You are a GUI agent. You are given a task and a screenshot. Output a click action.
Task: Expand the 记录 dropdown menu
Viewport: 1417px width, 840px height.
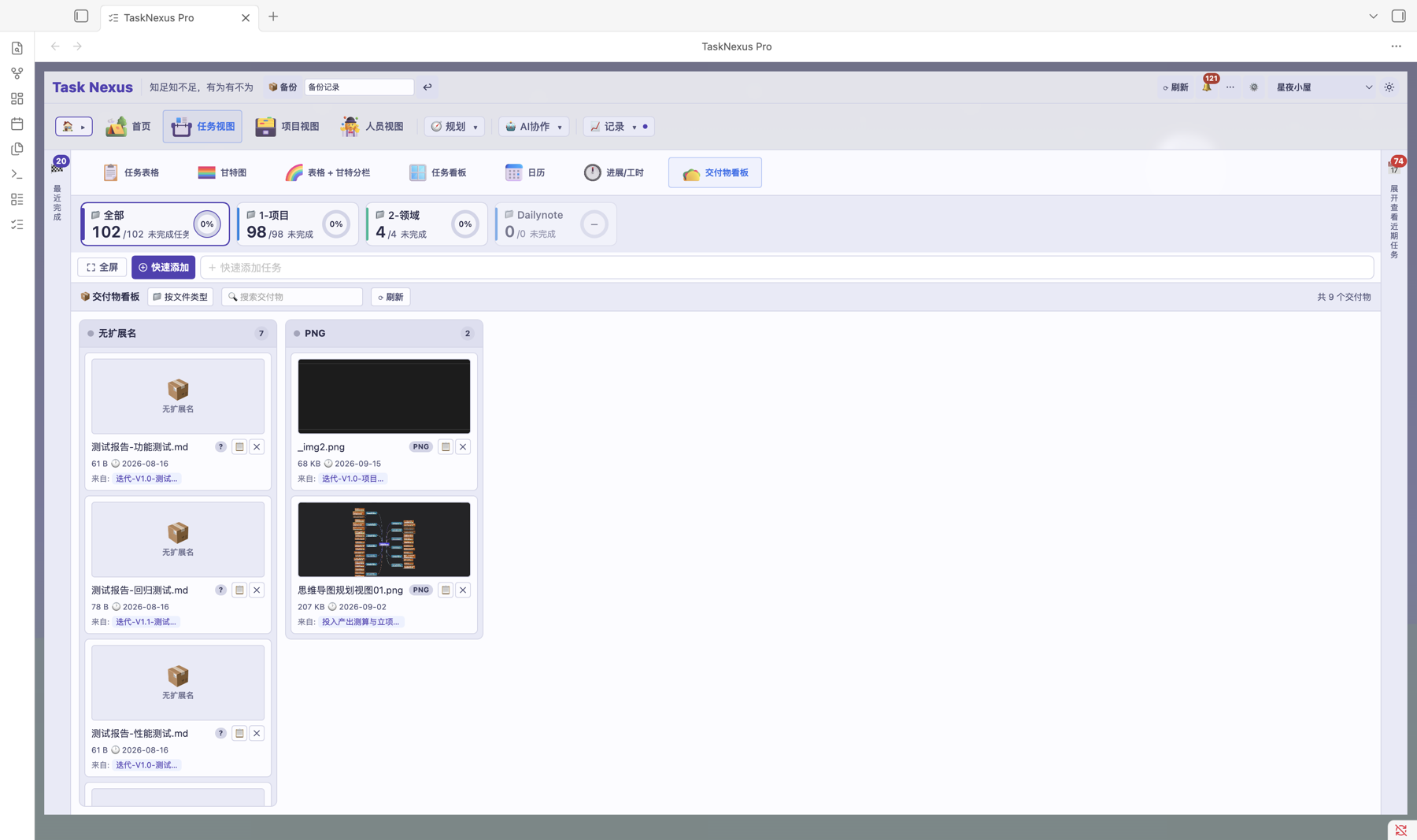pyautogui.click(x=619, y=126)
